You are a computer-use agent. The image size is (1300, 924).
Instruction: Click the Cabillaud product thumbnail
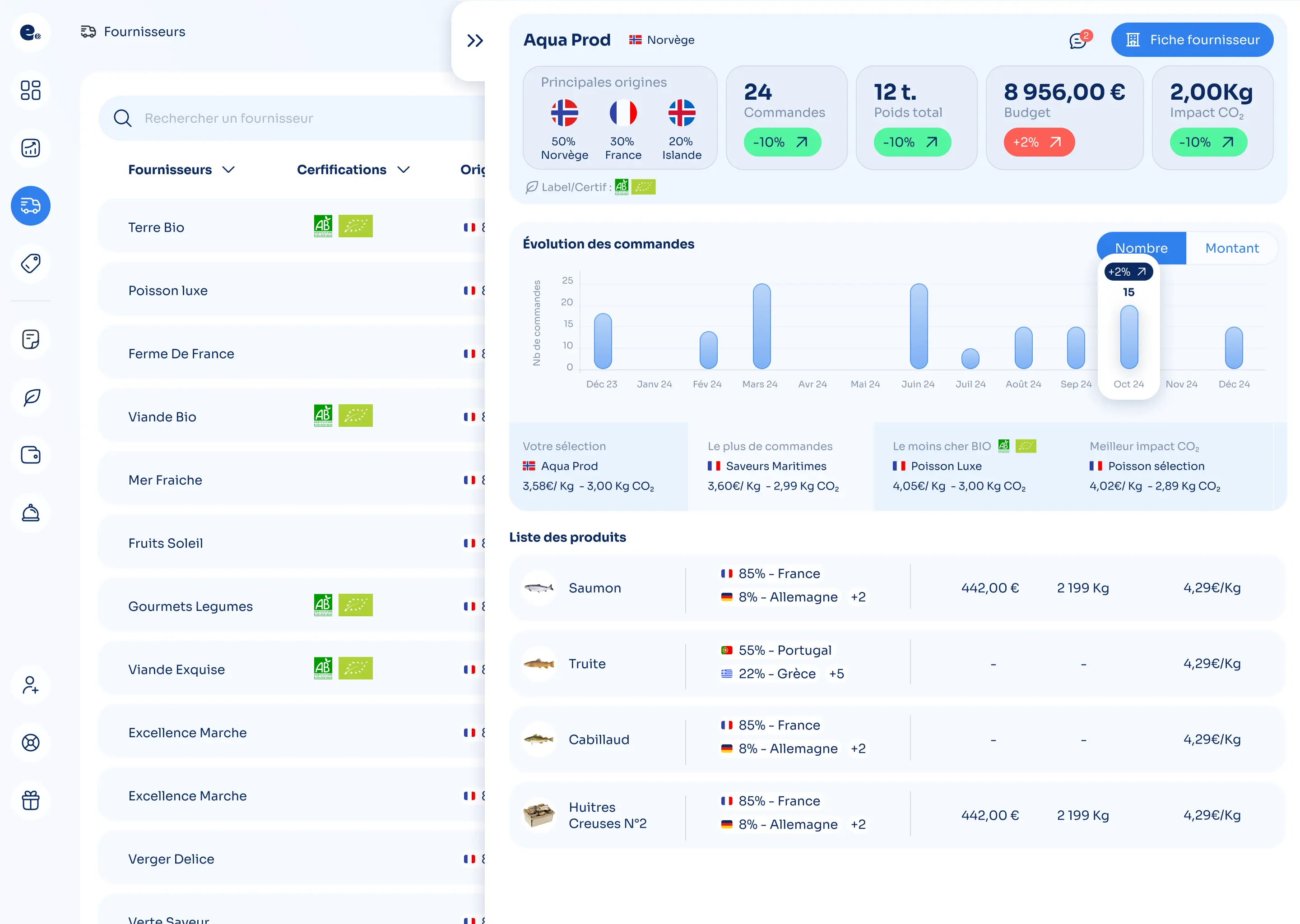(539, 739)
